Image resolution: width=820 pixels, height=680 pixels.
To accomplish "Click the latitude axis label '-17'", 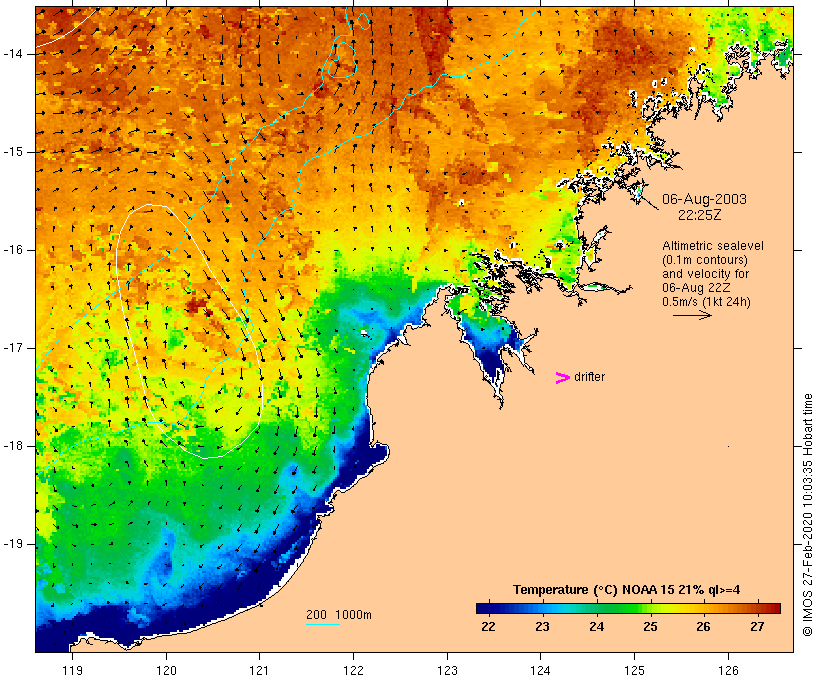I will point(13,348).
